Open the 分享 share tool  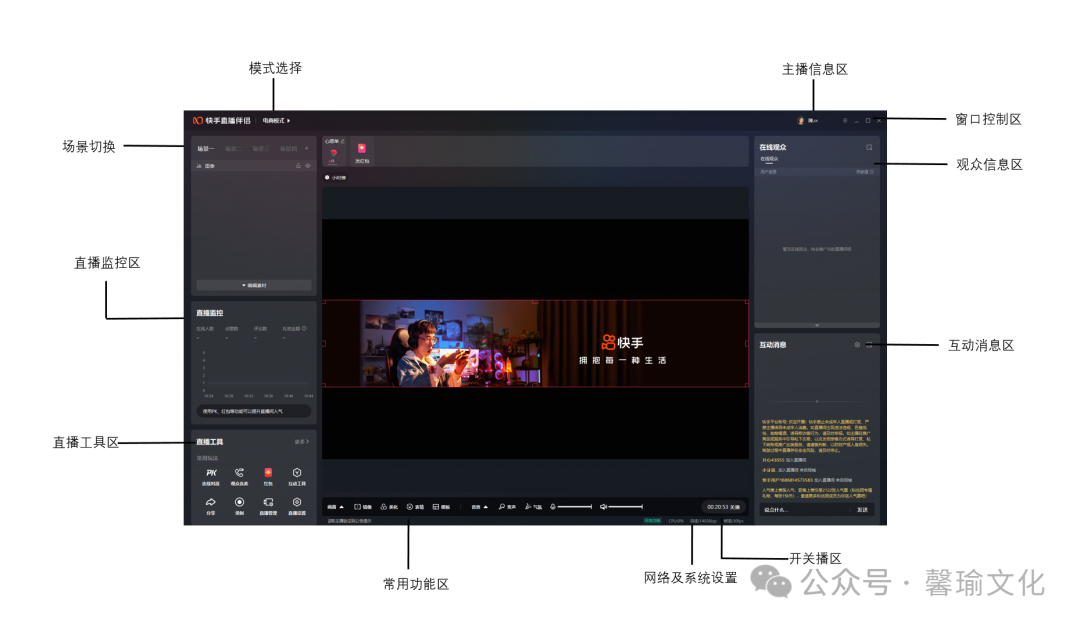[211, 503]
